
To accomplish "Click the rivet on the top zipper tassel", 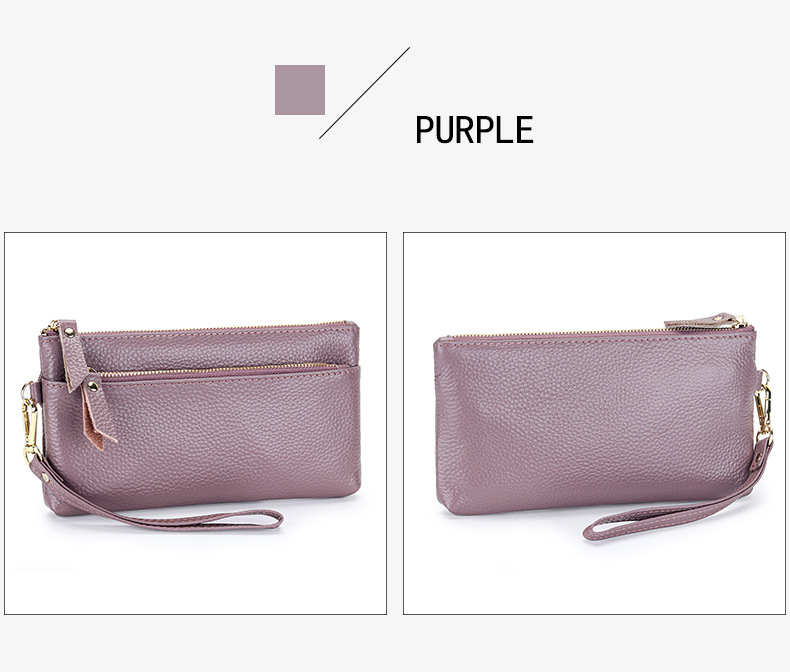I will [69, 332].
